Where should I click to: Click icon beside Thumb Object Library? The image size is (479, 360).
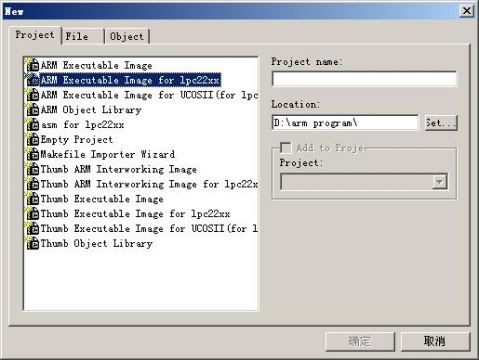click(x=32, y=243)
